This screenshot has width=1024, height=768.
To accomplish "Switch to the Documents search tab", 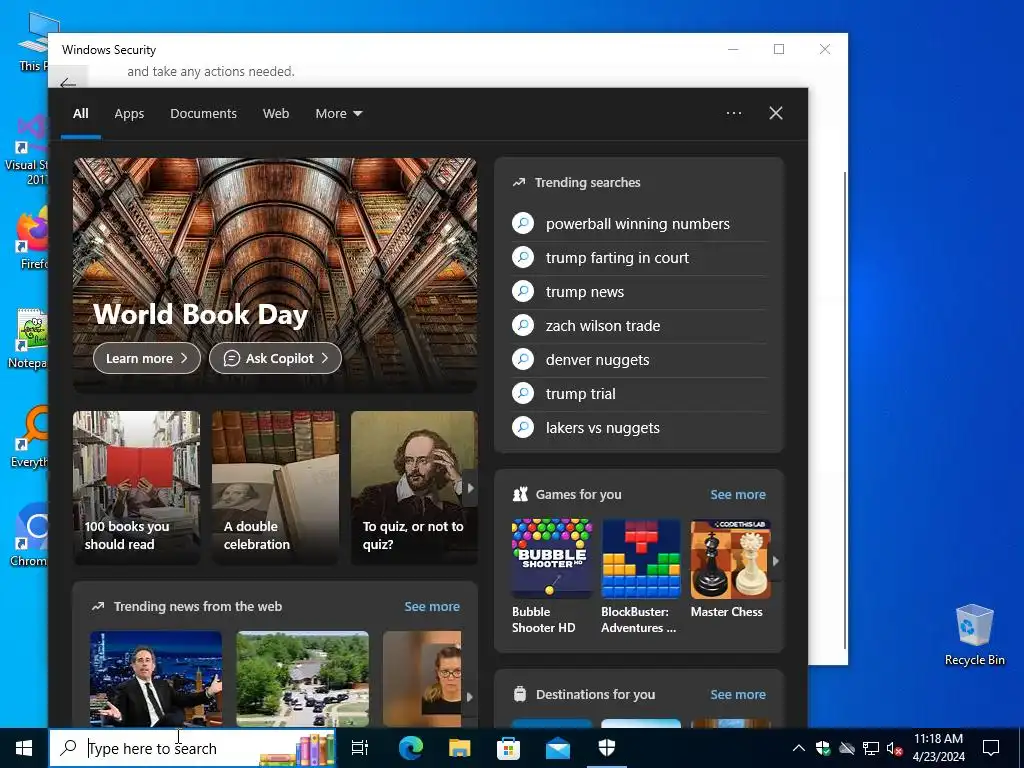I will 203,114.
